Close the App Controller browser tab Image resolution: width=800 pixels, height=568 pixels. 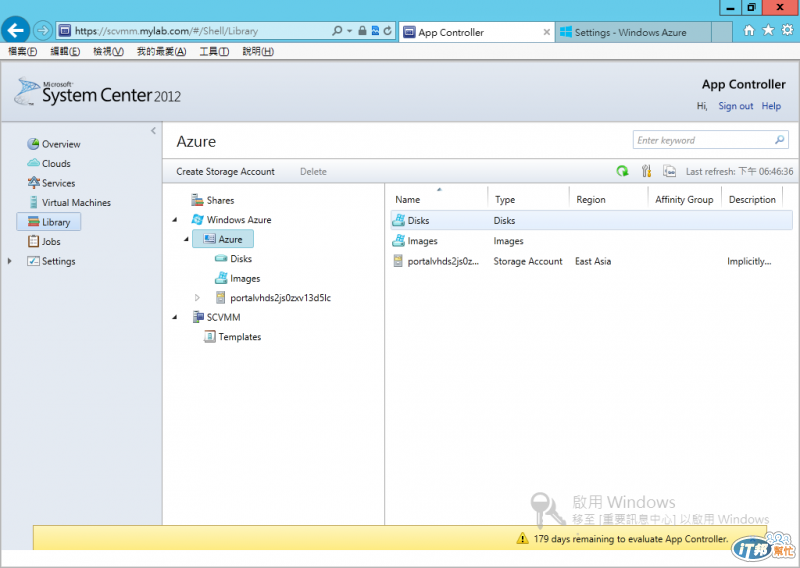coord(546,32)
